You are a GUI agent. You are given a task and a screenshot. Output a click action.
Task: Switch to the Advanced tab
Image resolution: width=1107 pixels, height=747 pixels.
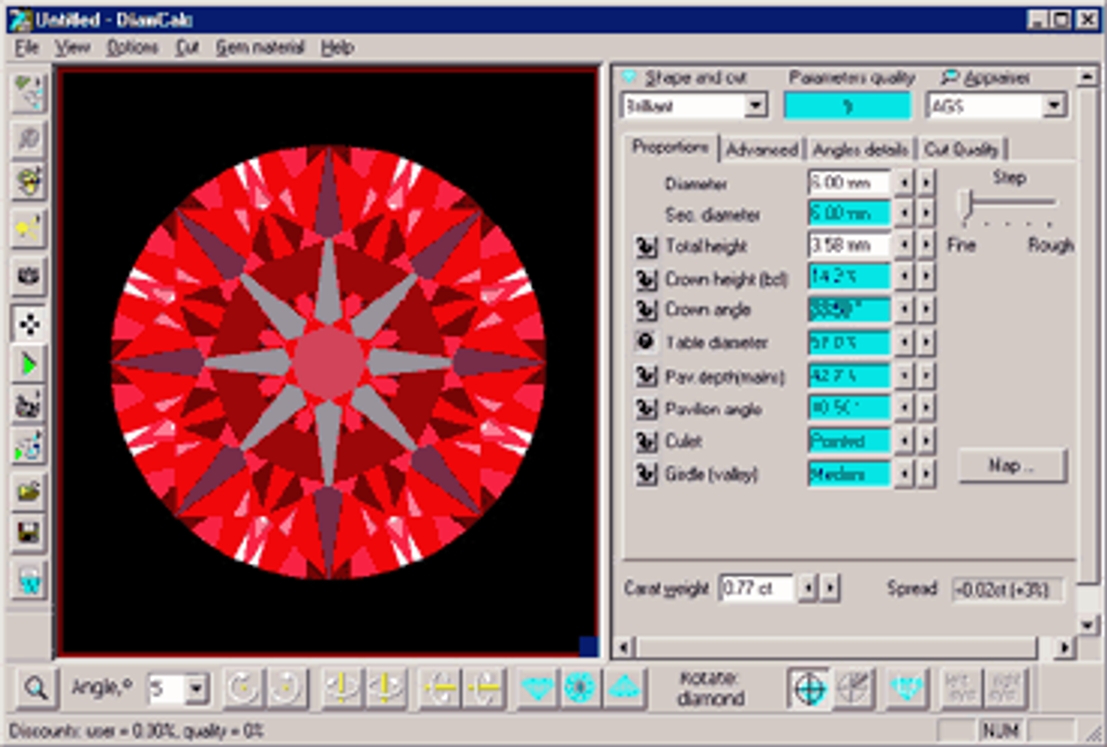coord(761,149)
